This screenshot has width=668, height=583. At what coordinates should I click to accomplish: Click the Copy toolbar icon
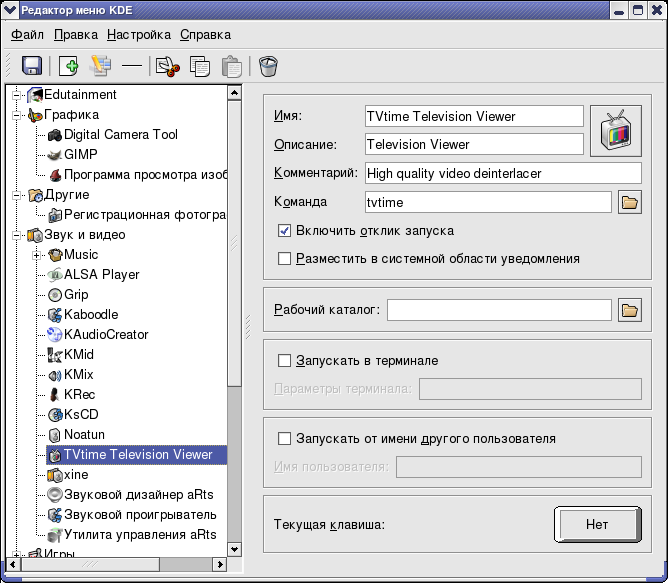pyautogui.click(x=200, y=66)
